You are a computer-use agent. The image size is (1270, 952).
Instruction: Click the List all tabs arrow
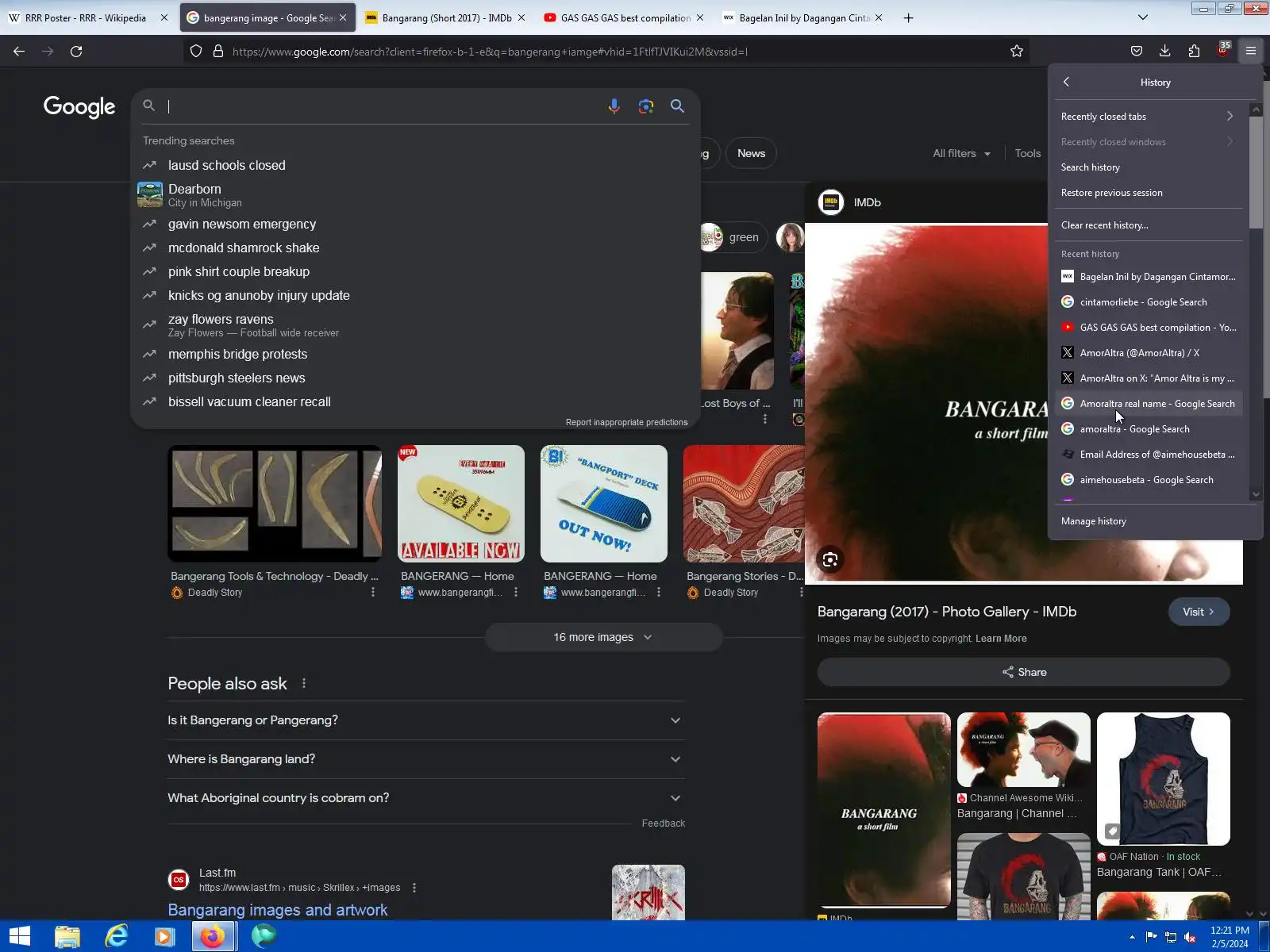1143,17
